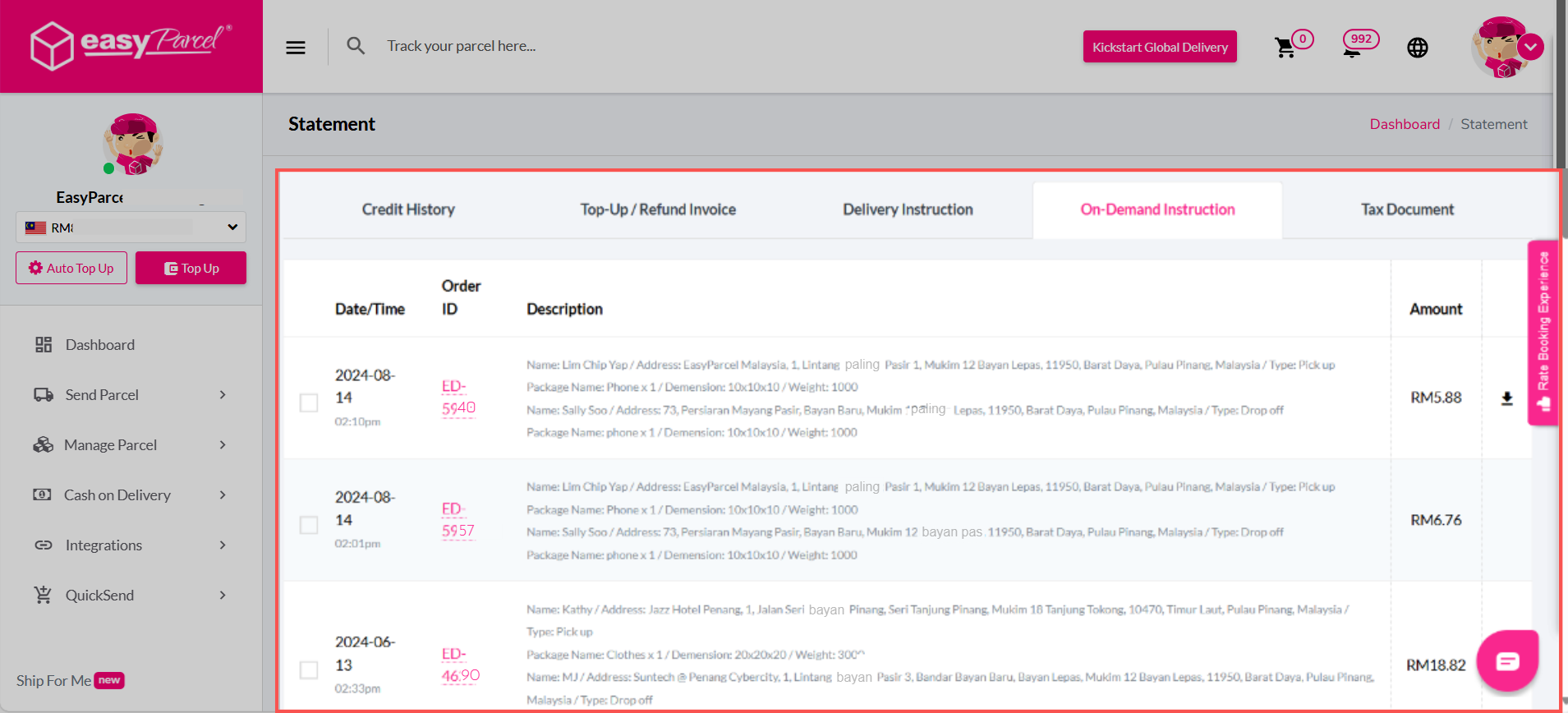Click the Manage Parcel boxes icon
The height and width of the screenshot is (713, 1568).
tap(43, 445)
